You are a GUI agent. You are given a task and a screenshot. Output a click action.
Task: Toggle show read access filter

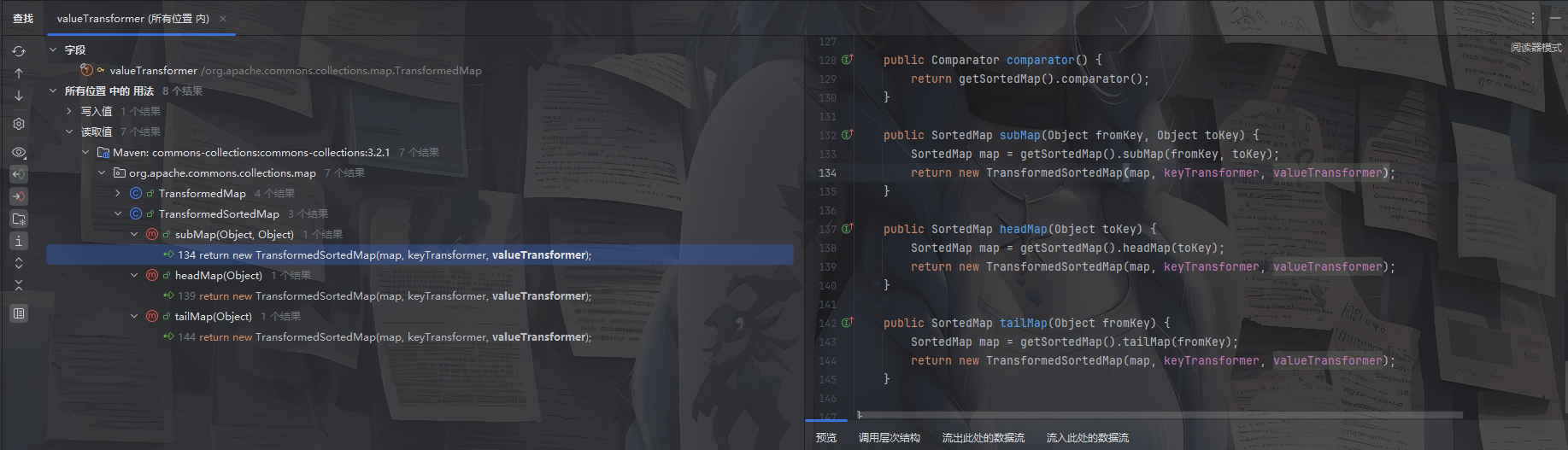tap(19, 174)
